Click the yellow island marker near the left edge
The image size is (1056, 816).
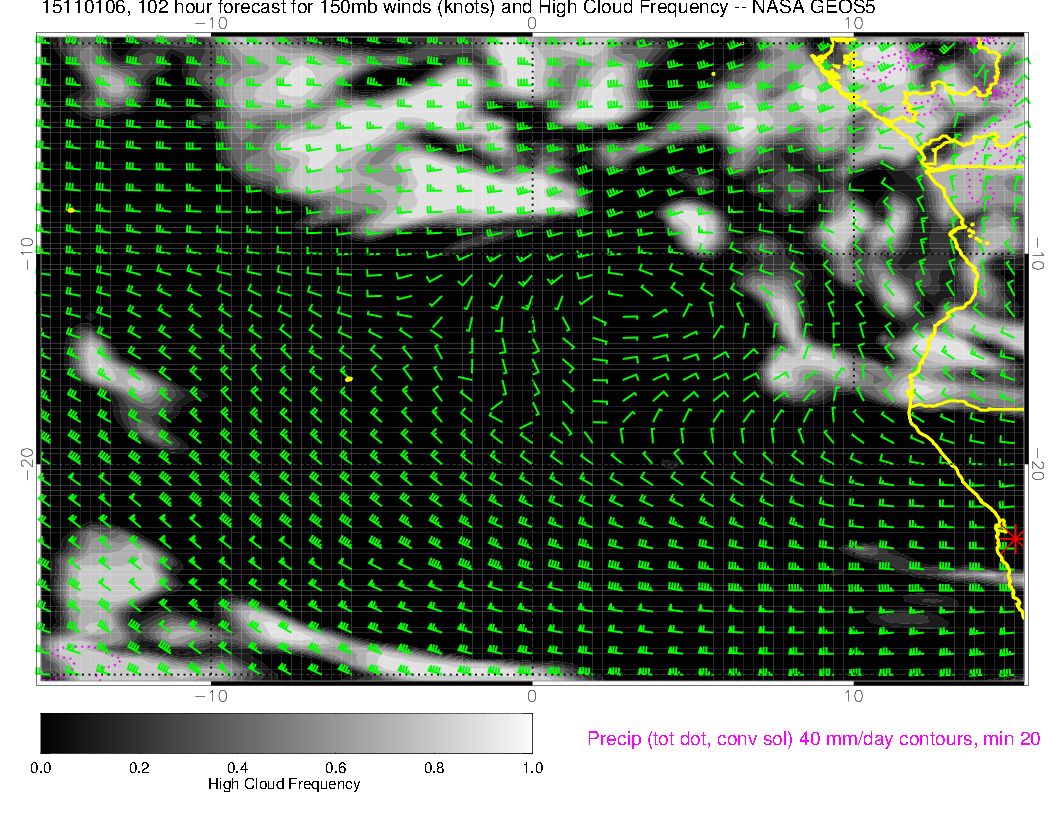point(71,210)
